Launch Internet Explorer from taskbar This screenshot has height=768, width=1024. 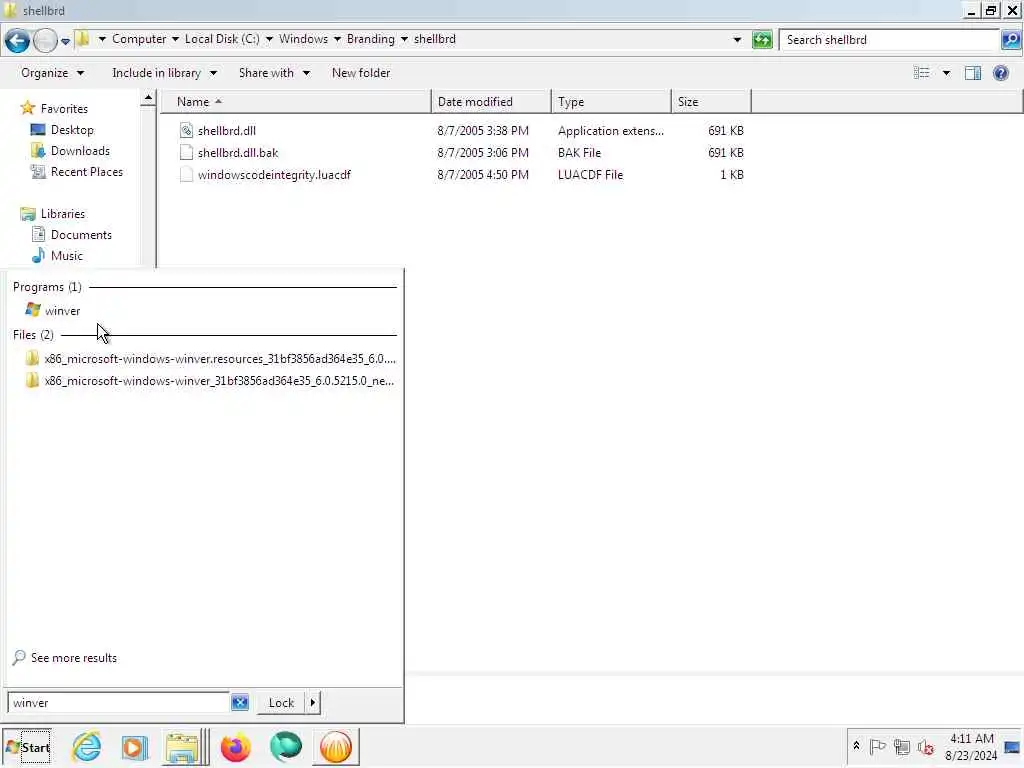(x=87, y=747)
